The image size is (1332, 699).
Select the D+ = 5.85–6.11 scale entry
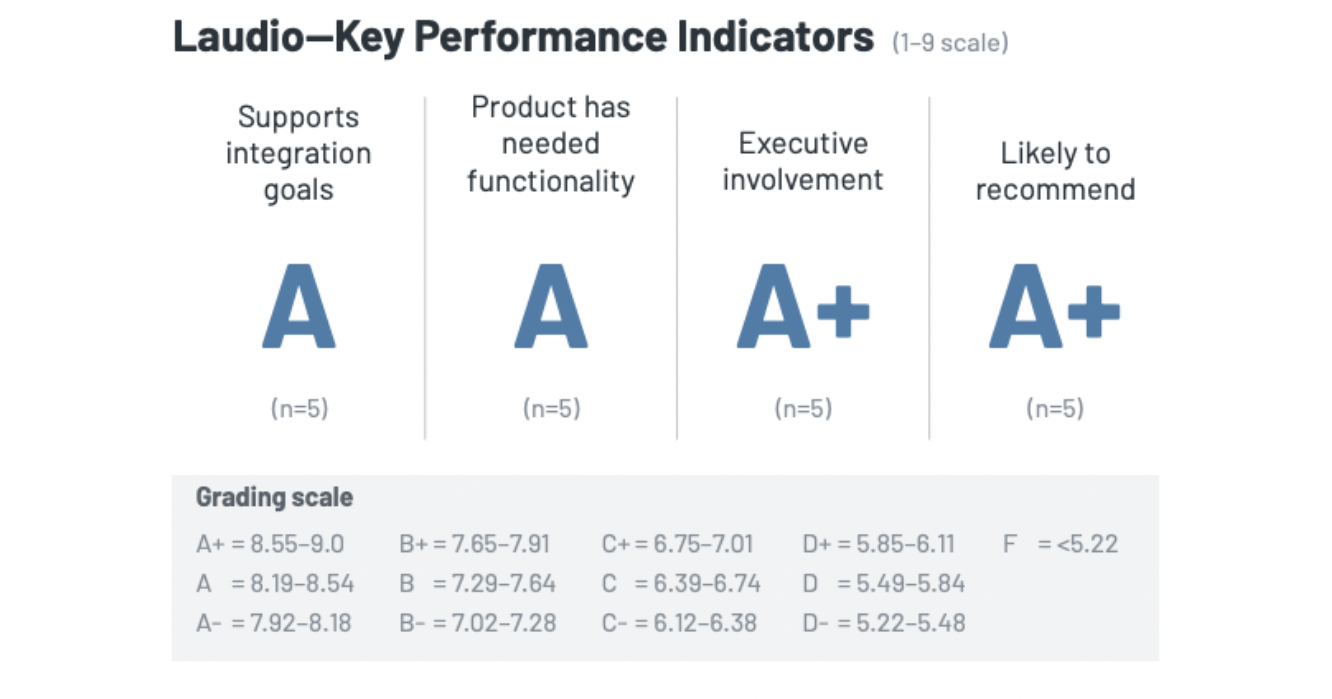pos(878,544)
